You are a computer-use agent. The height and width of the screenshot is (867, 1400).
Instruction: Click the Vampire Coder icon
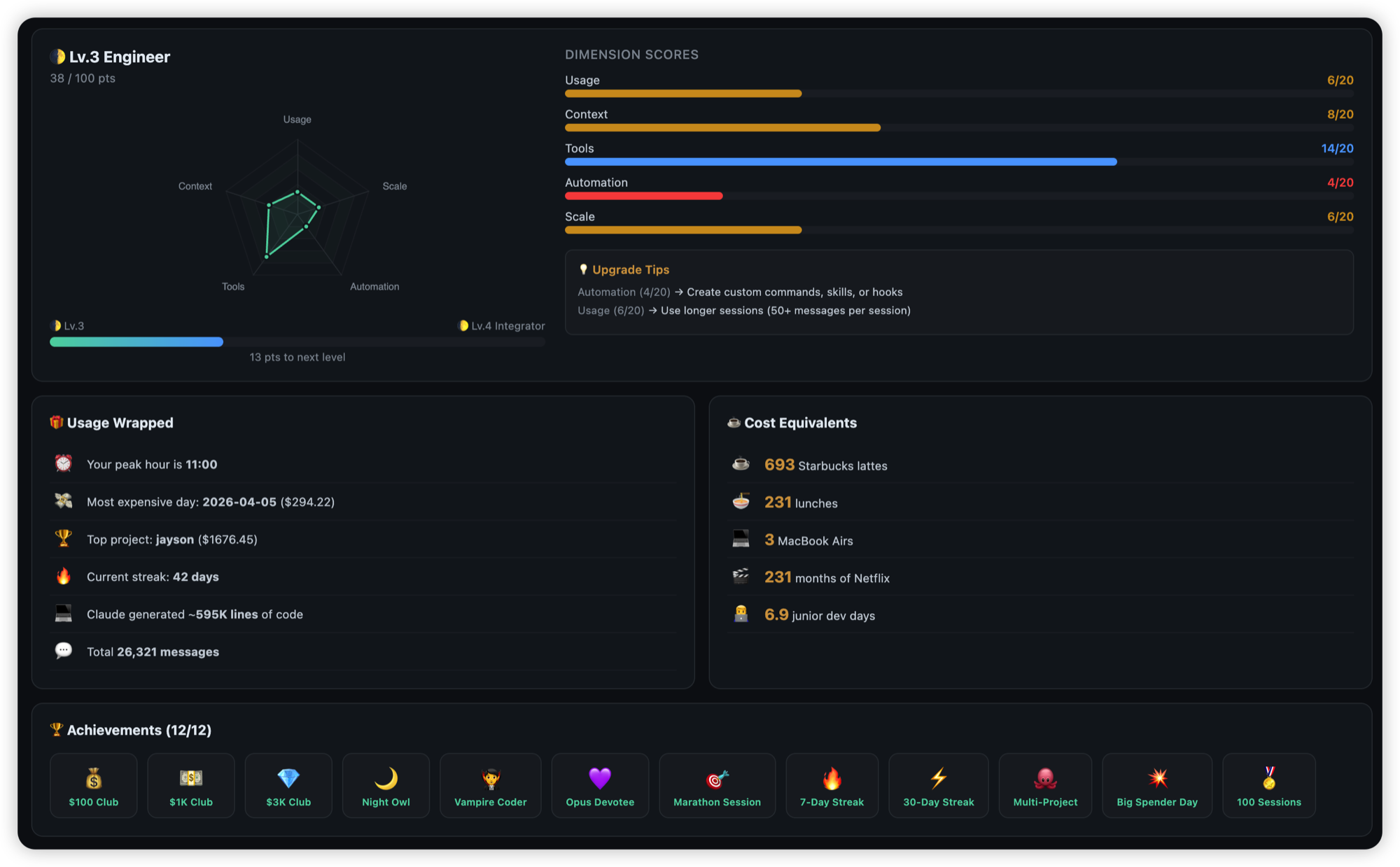(491, 778)
